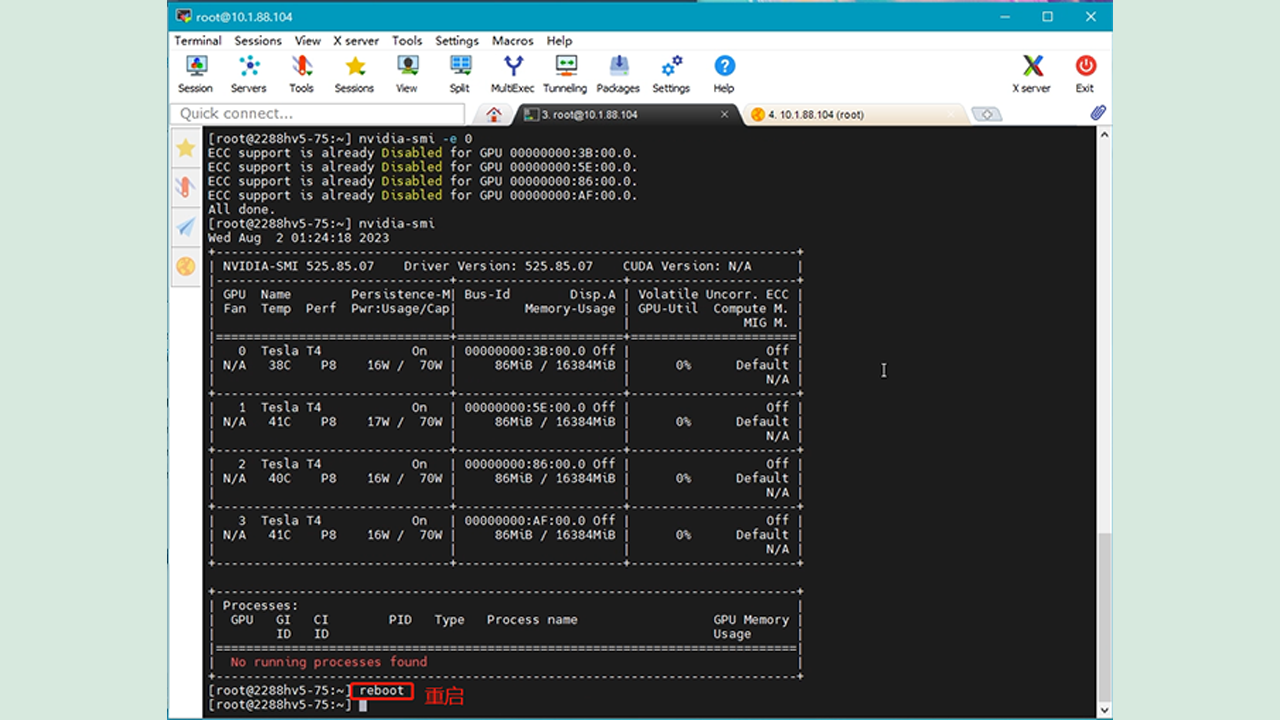The width and height of the screenshot is (1280, 720).
Task: Click the paperclip icon near tab bar
Action: pos(1098,113)
